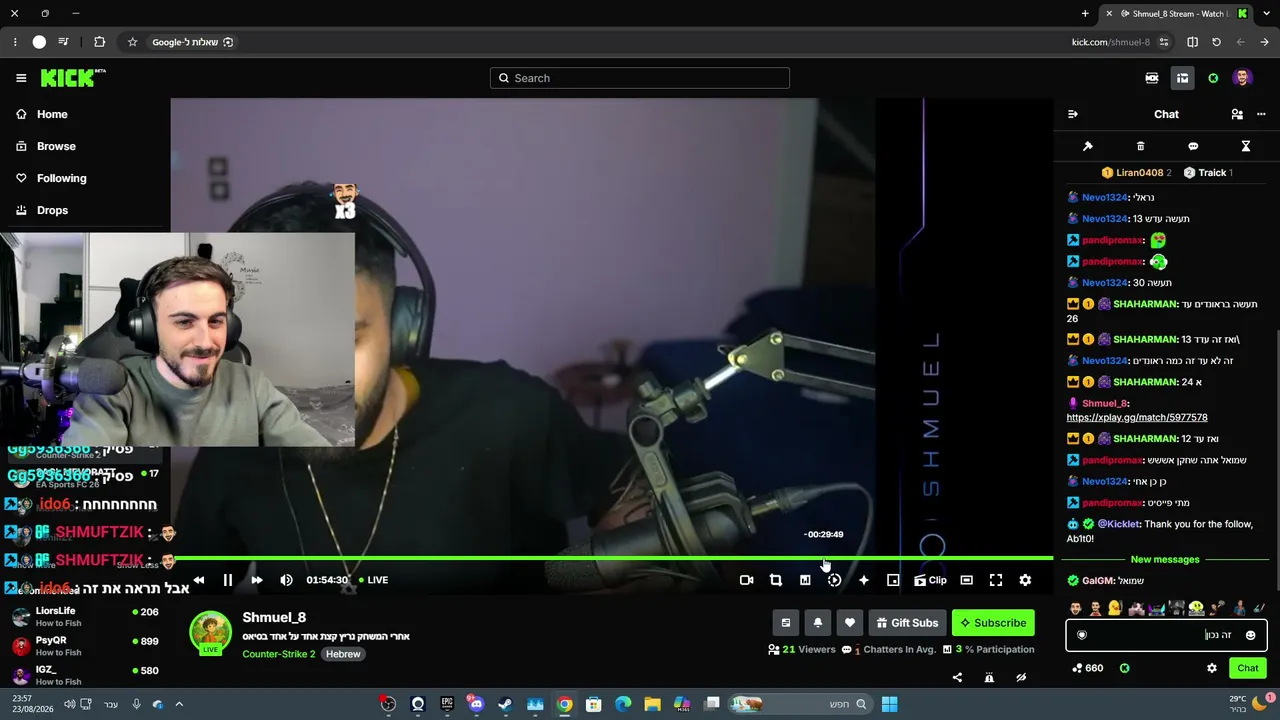Open browser extensions puzzle icon
The image size is (1280, 720).
pos(99,42)
